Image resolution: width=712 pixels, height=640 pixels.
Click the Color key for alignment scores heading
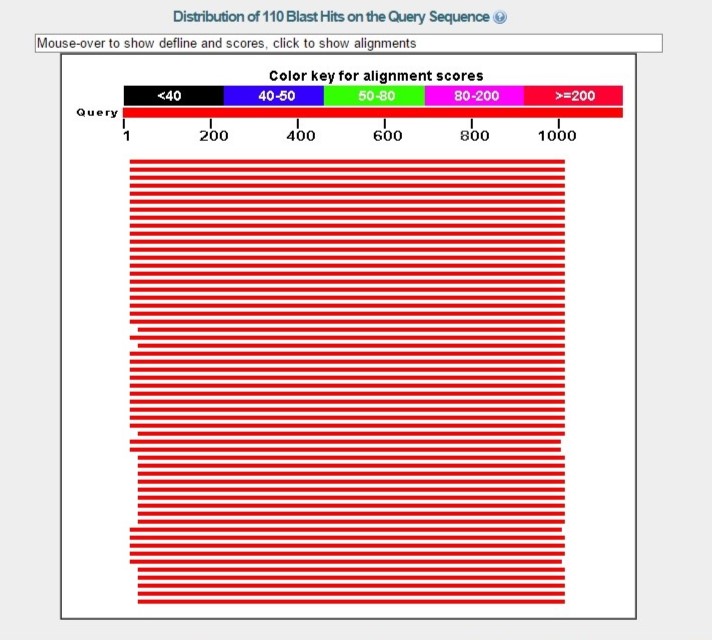375,76
